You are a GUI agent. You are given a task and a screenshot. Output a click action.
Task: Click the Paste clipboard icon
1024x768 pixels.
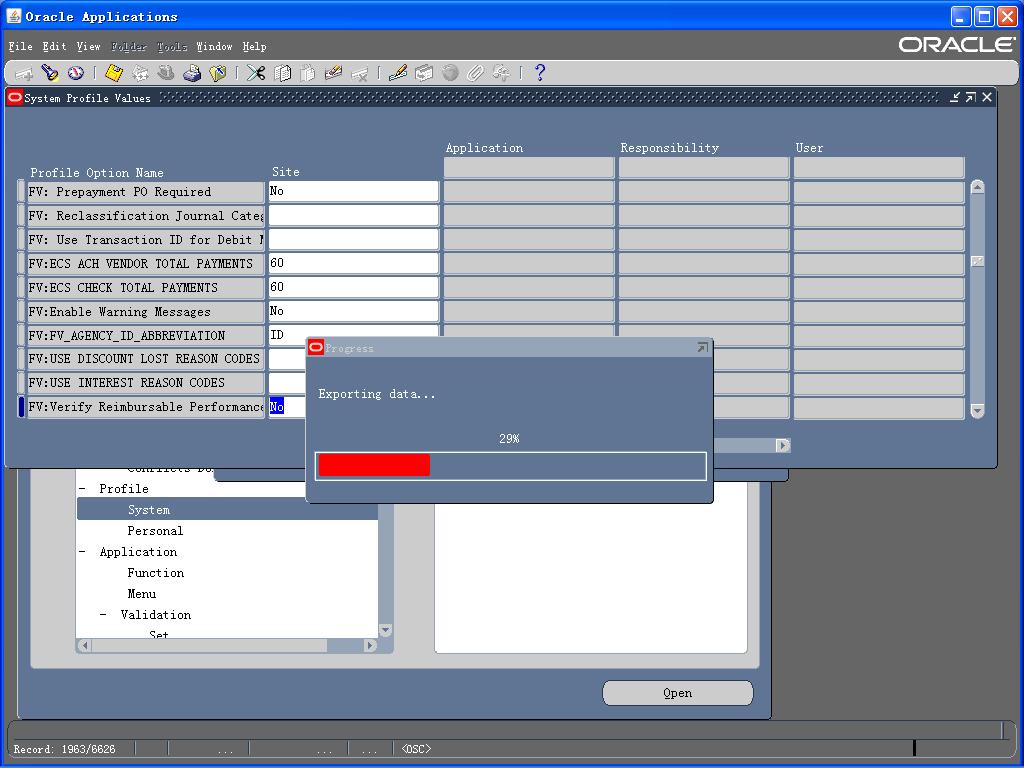[308, 73]
